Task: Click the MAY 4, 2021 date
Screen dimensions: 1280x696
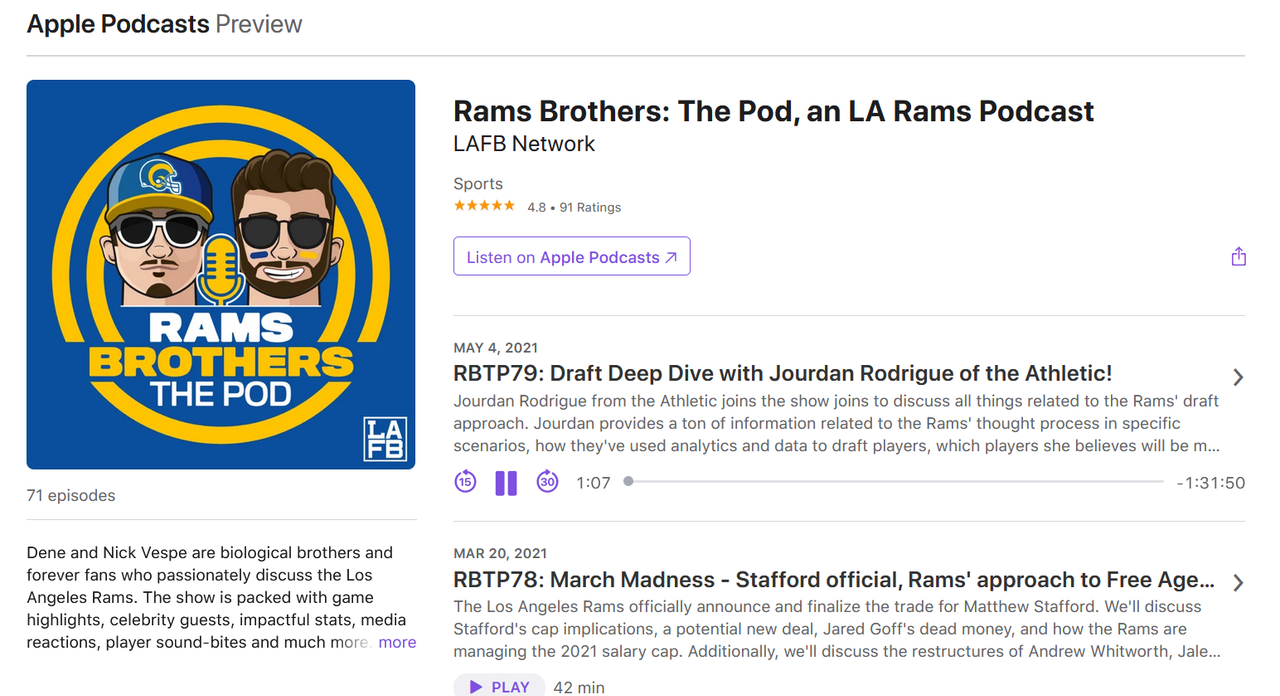Action: click(495, 348)
